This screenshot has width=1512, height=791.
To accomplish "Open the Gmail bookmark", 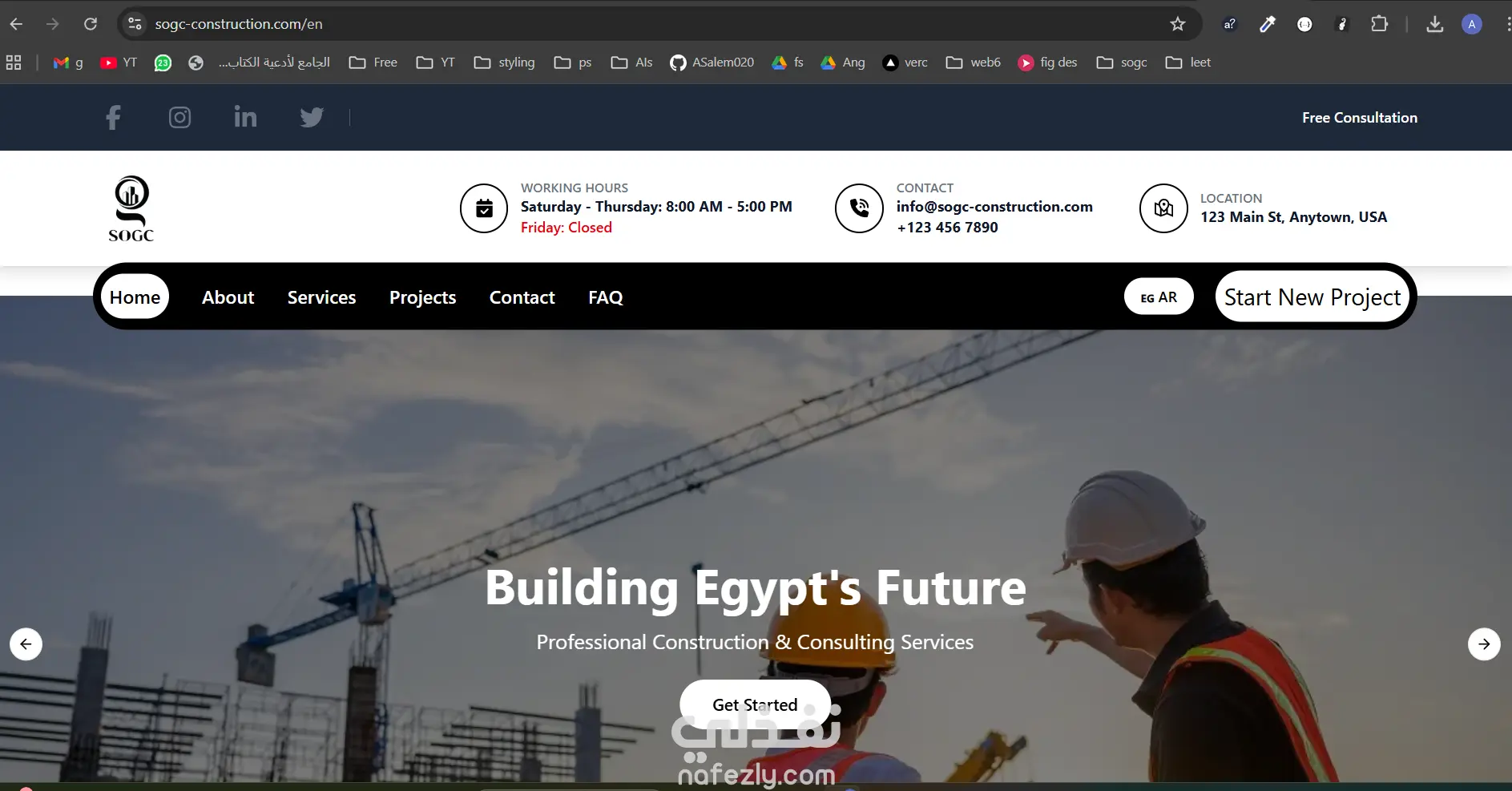I will click(x=68, y=63).
